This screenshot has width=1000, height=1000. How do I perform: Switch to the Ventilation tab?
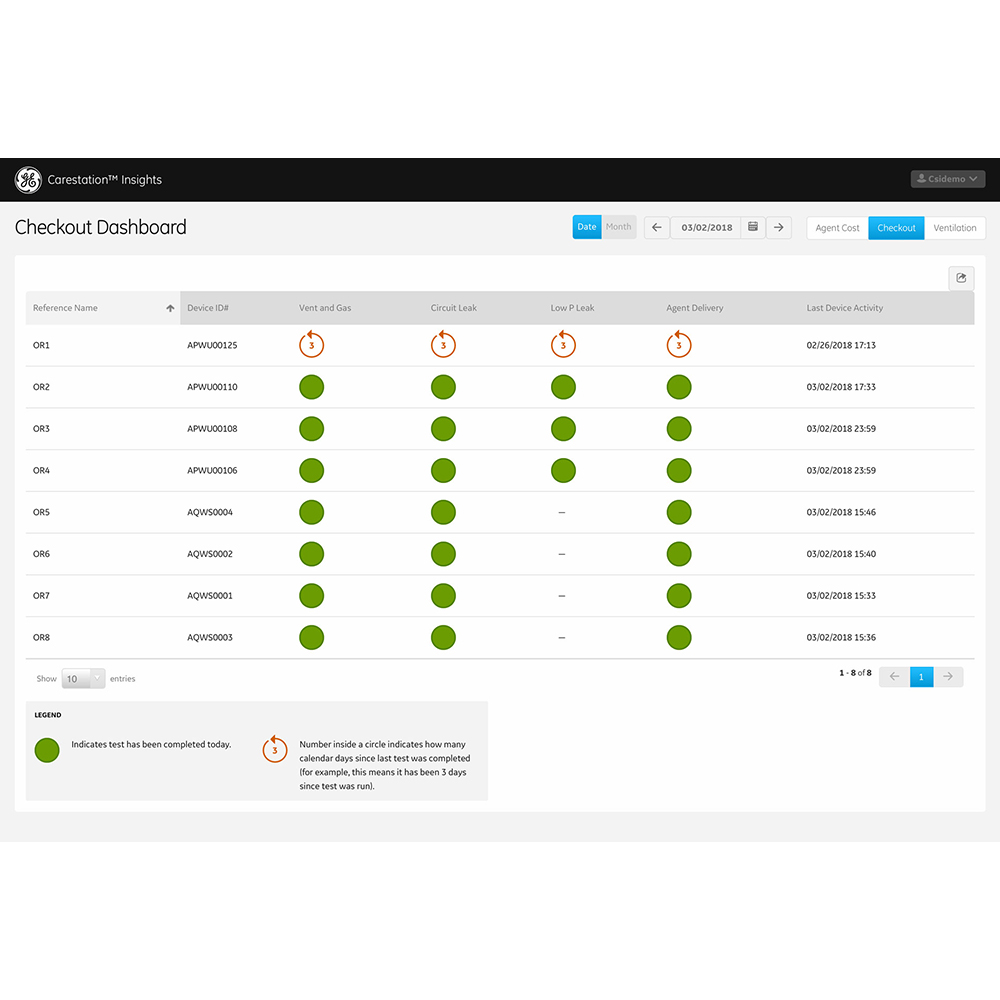954,228
